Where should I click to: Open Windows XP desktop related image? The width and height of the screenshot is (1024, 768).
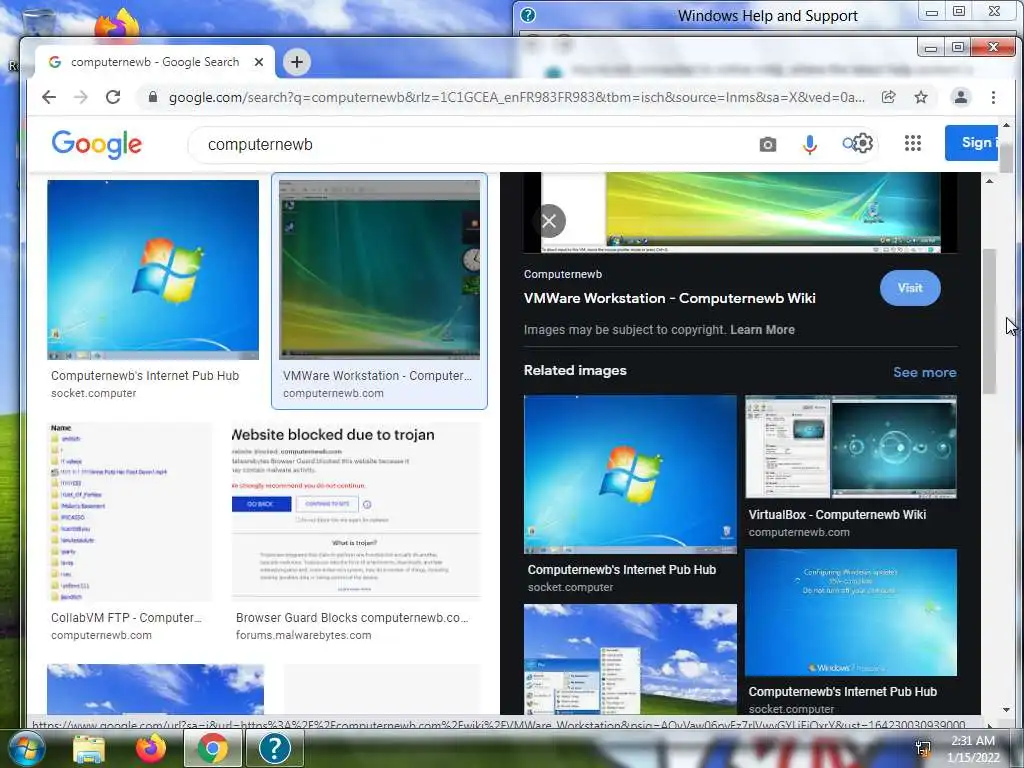(x=630, y=658)
